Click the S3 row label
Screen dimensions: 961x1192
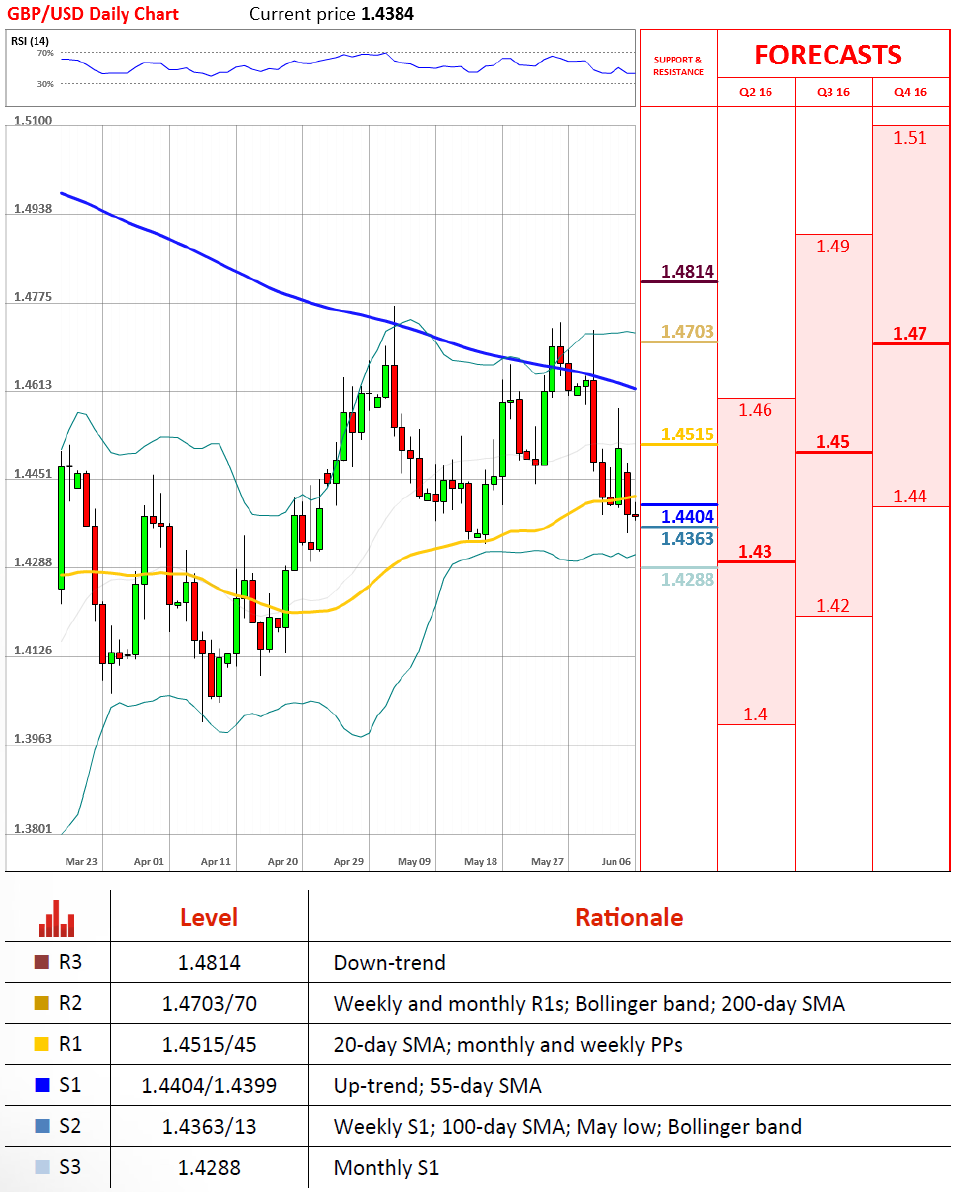(x=70, y=1168)
